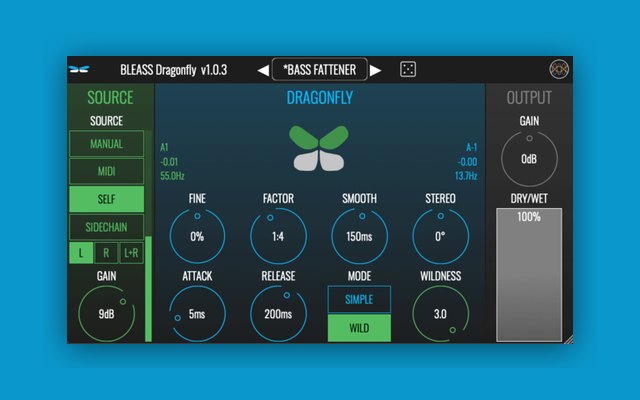Click the FACTOR 1:4 knob
Screen dimensions: 640x400
pyautogui.click(x=278, y=236)
